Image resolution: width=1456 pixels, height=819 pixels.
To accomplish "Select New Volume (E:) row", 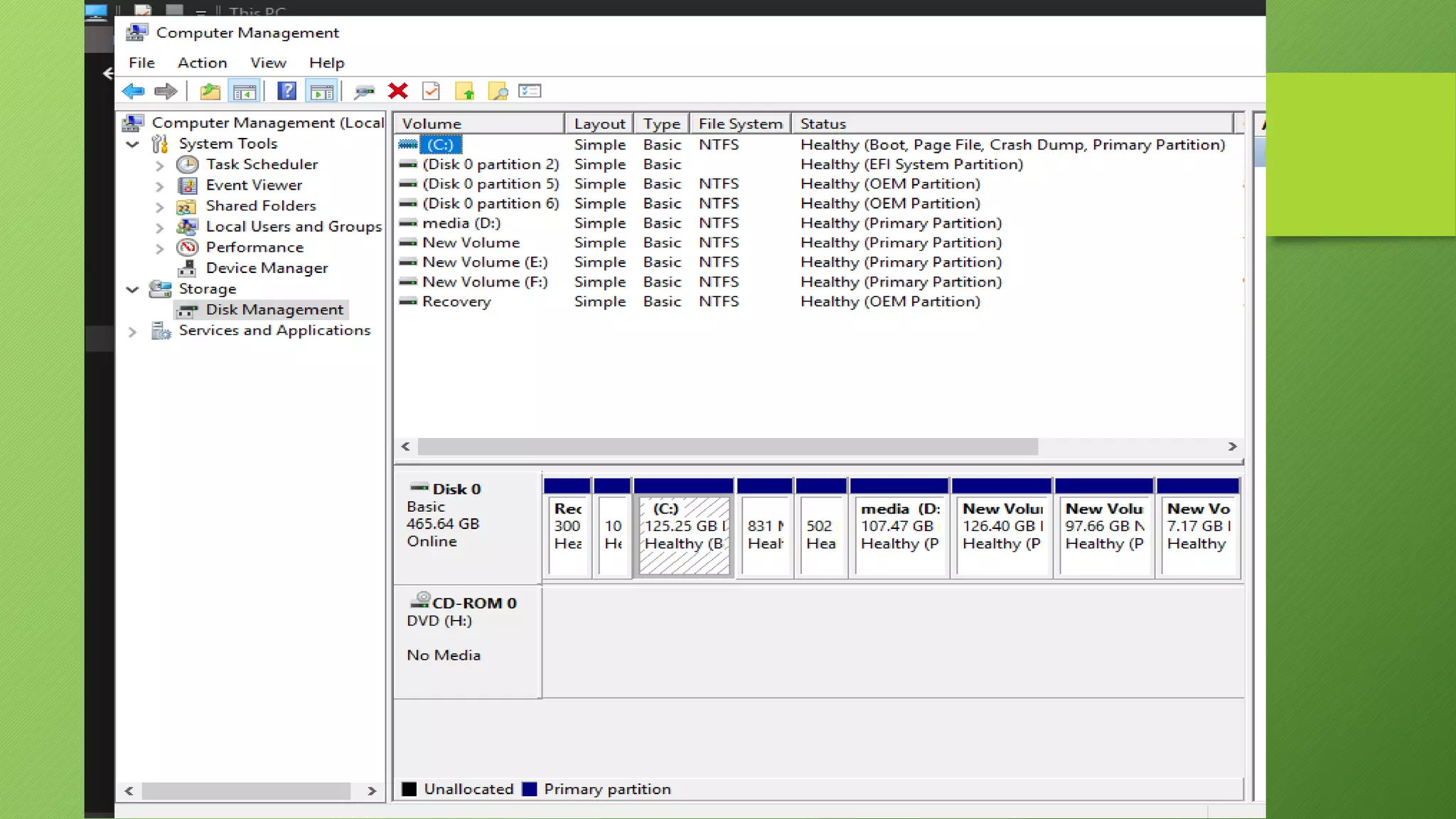I will [819, 262].
